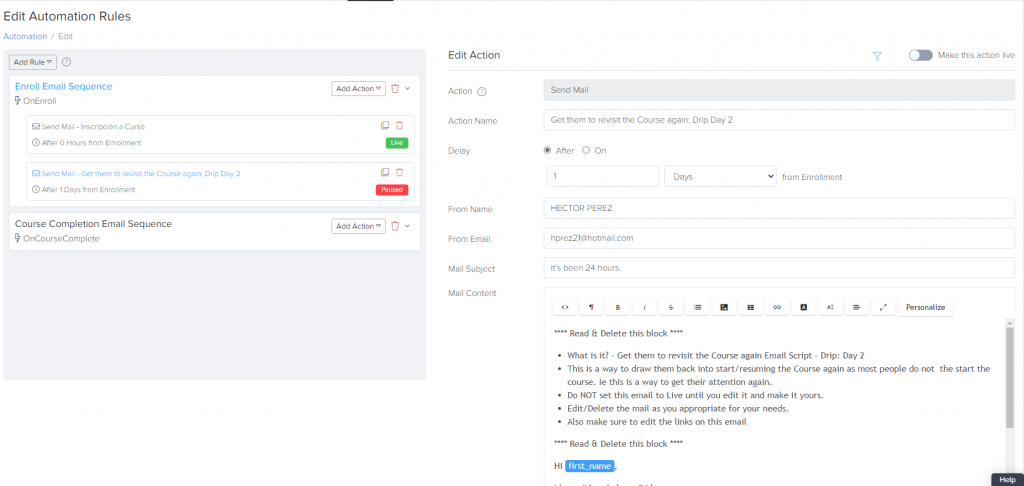Delete the Enroll Email Sequence rule

coord(395,88)
